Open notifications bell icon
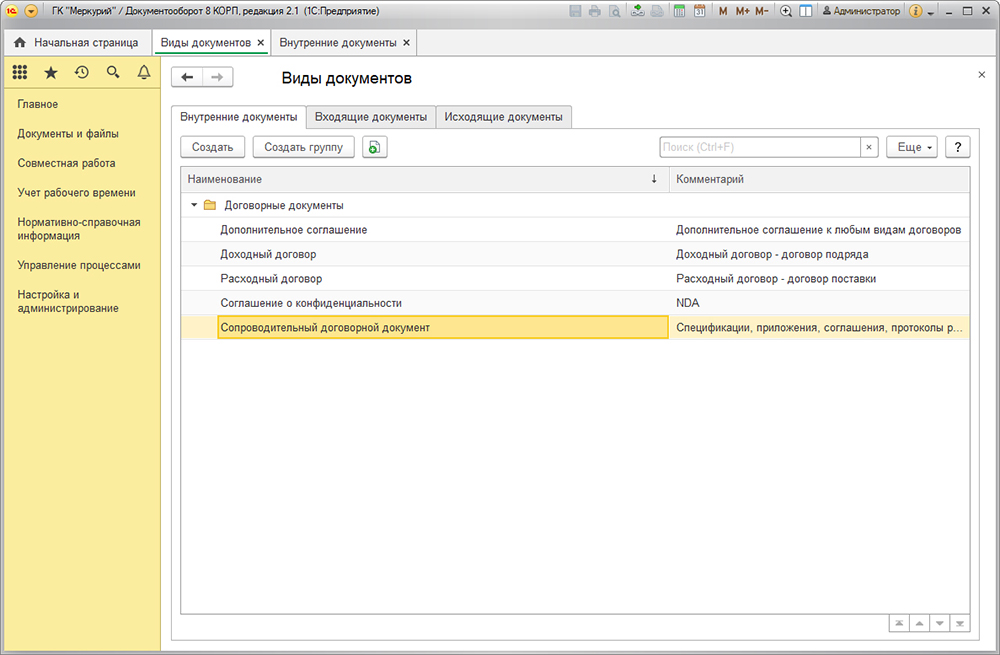This screenshot has height=655, width=1000. (144, 72)
